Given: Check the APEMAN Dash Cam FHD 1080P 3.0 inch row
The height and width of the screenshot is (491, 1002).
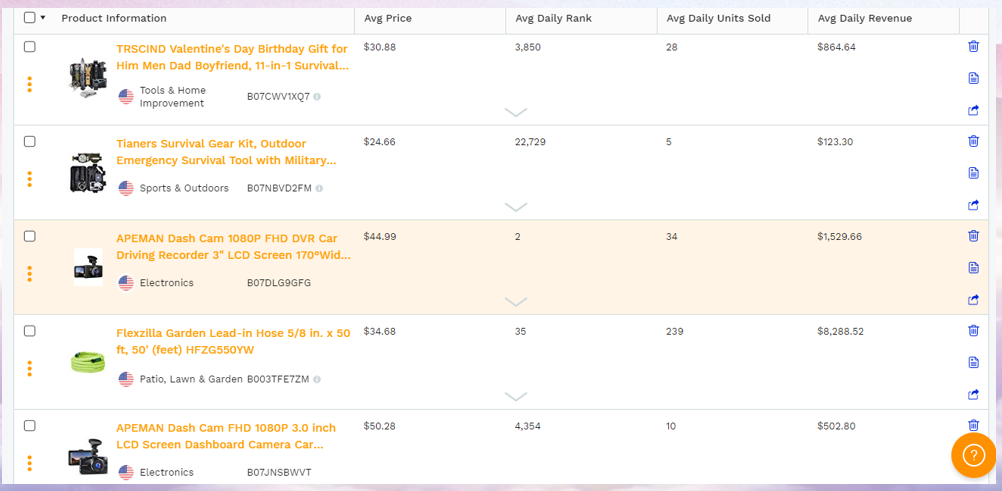Looking at the screenshot, I should tap(29, 425).
